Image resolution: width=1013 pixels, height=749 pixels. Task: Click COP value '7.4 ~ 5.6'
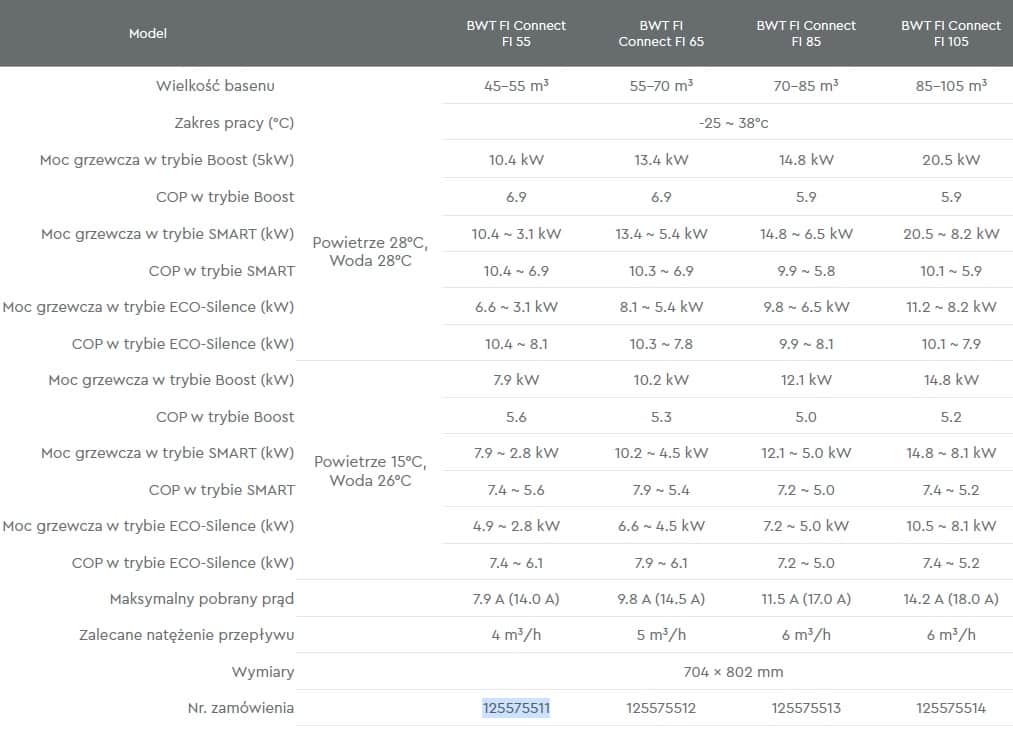(516, 490)
